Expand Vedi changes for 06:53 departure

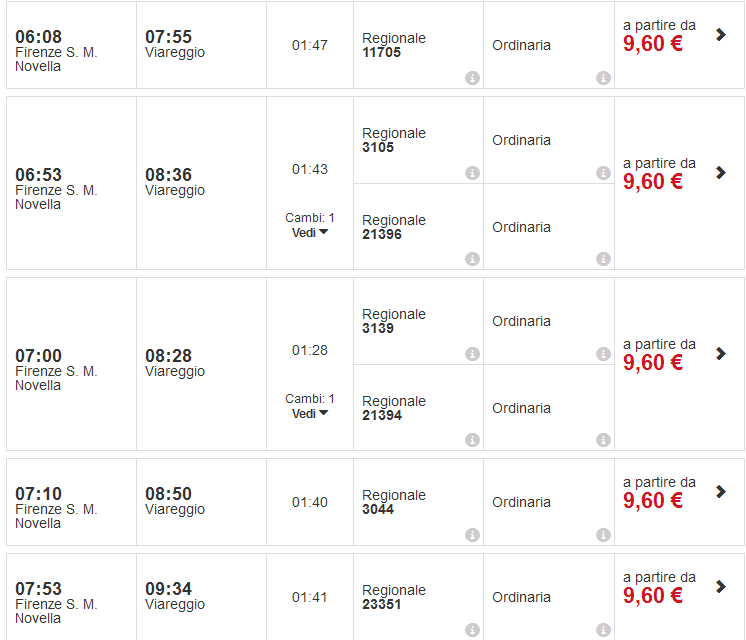point(310,232)
